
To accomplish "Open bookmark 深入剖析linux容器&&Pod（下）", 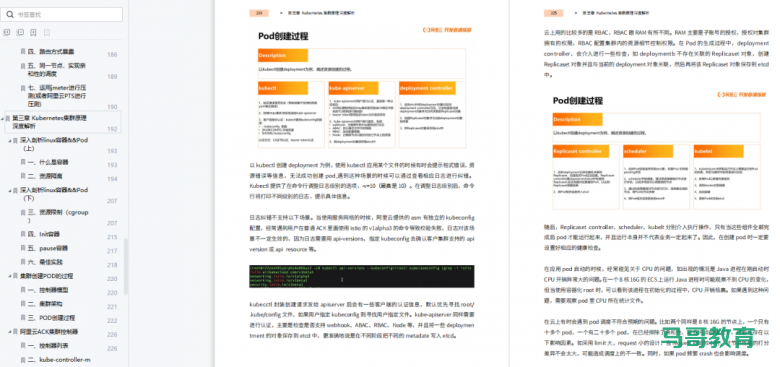I will tap(54, 194).
